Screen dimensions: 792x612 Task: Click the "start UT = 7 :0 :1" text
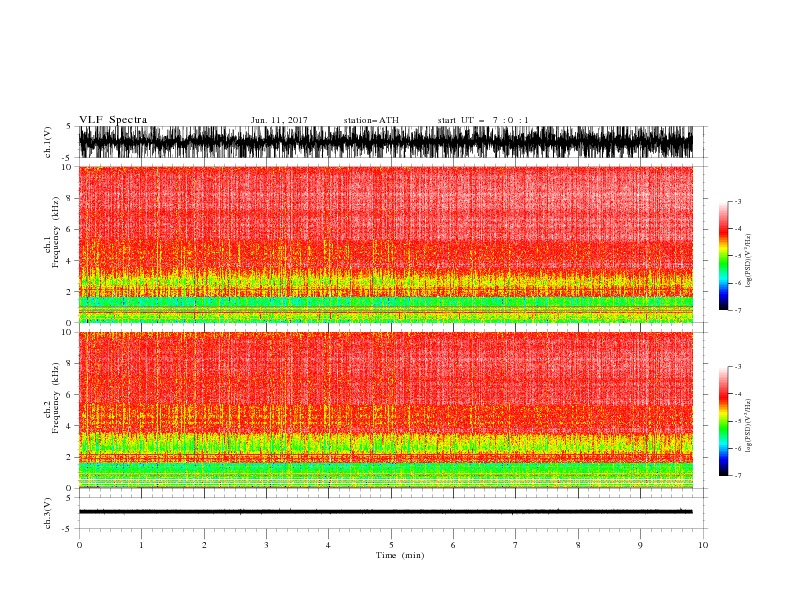[483, 120]
